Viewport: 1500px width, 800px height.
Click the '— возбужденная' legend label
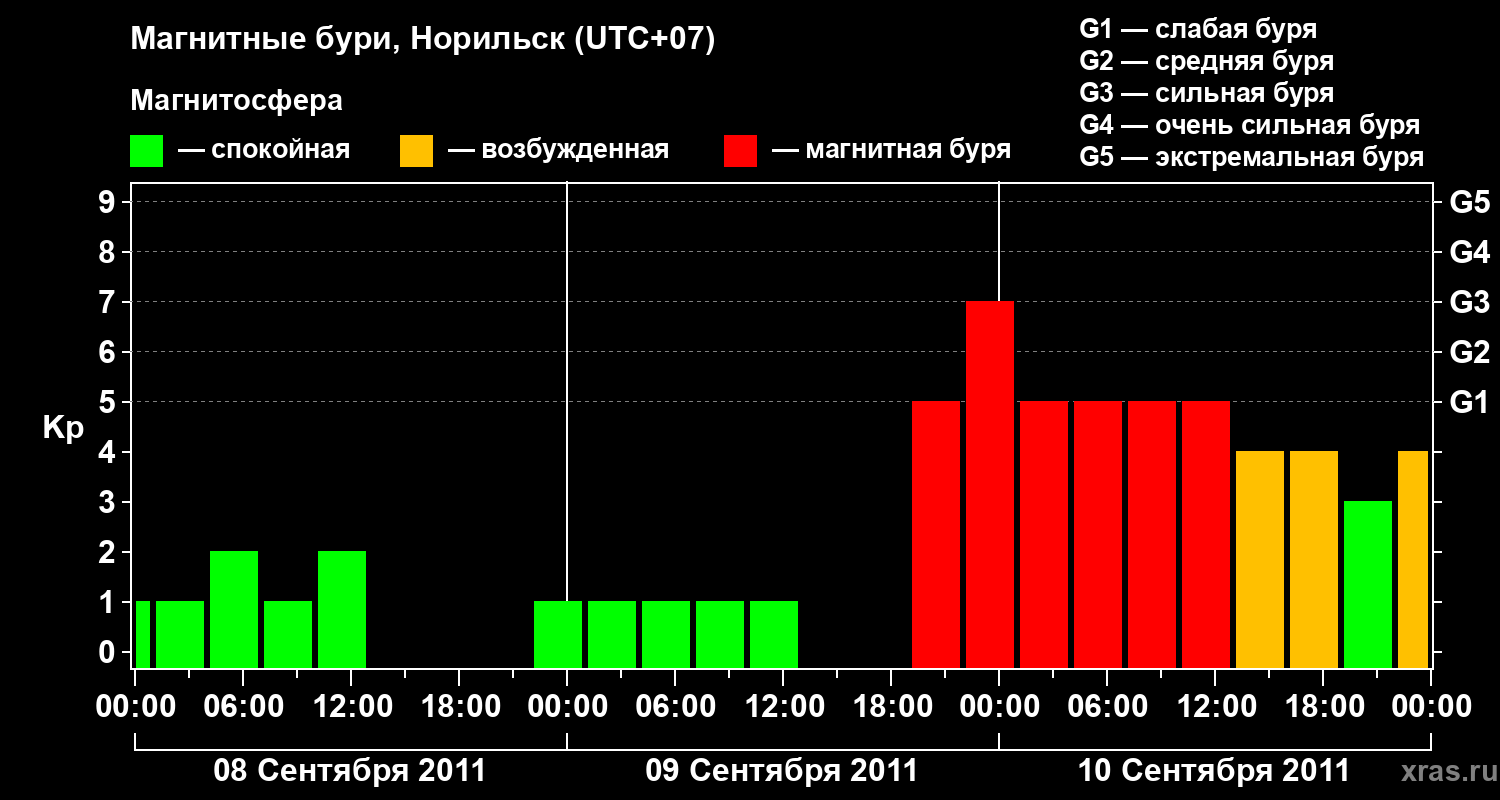(x=558, y=150)
